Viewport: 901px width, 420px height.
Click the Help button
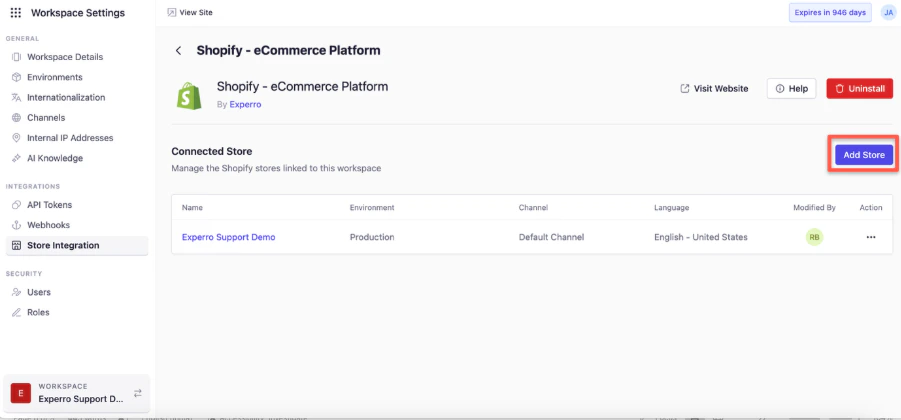click(x=791, y=89)
